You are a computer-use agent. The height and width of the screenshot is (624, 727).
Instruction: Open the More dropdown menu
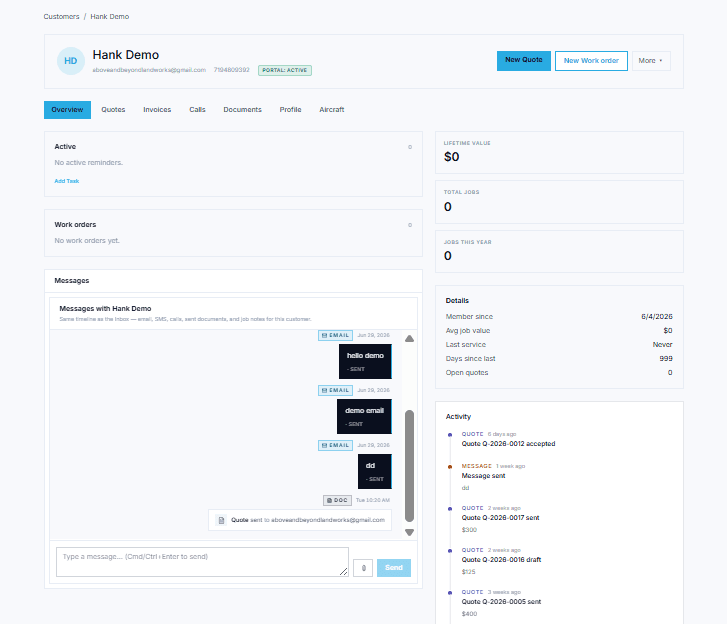(651, 61)
